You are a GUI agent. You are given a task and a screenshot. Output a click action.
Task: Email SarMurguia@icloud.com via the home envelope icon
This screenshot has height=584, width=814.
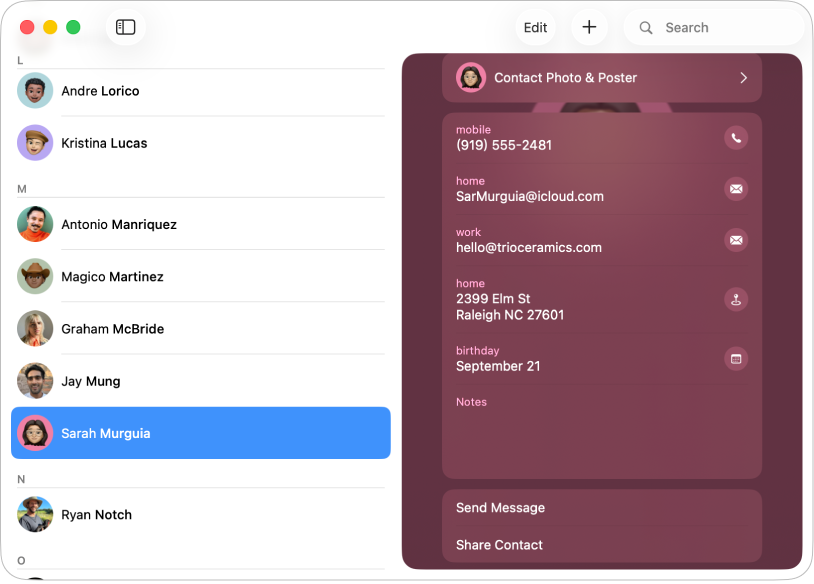(736, 189)
